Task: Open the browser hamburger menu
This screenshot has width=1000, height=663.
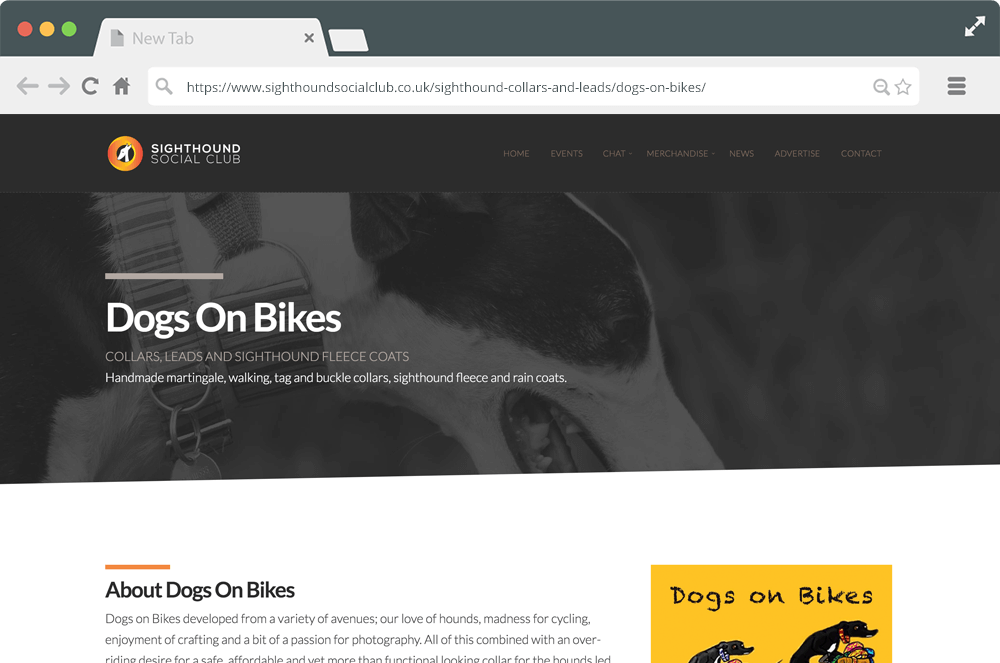Action: (x=957, y=86)
